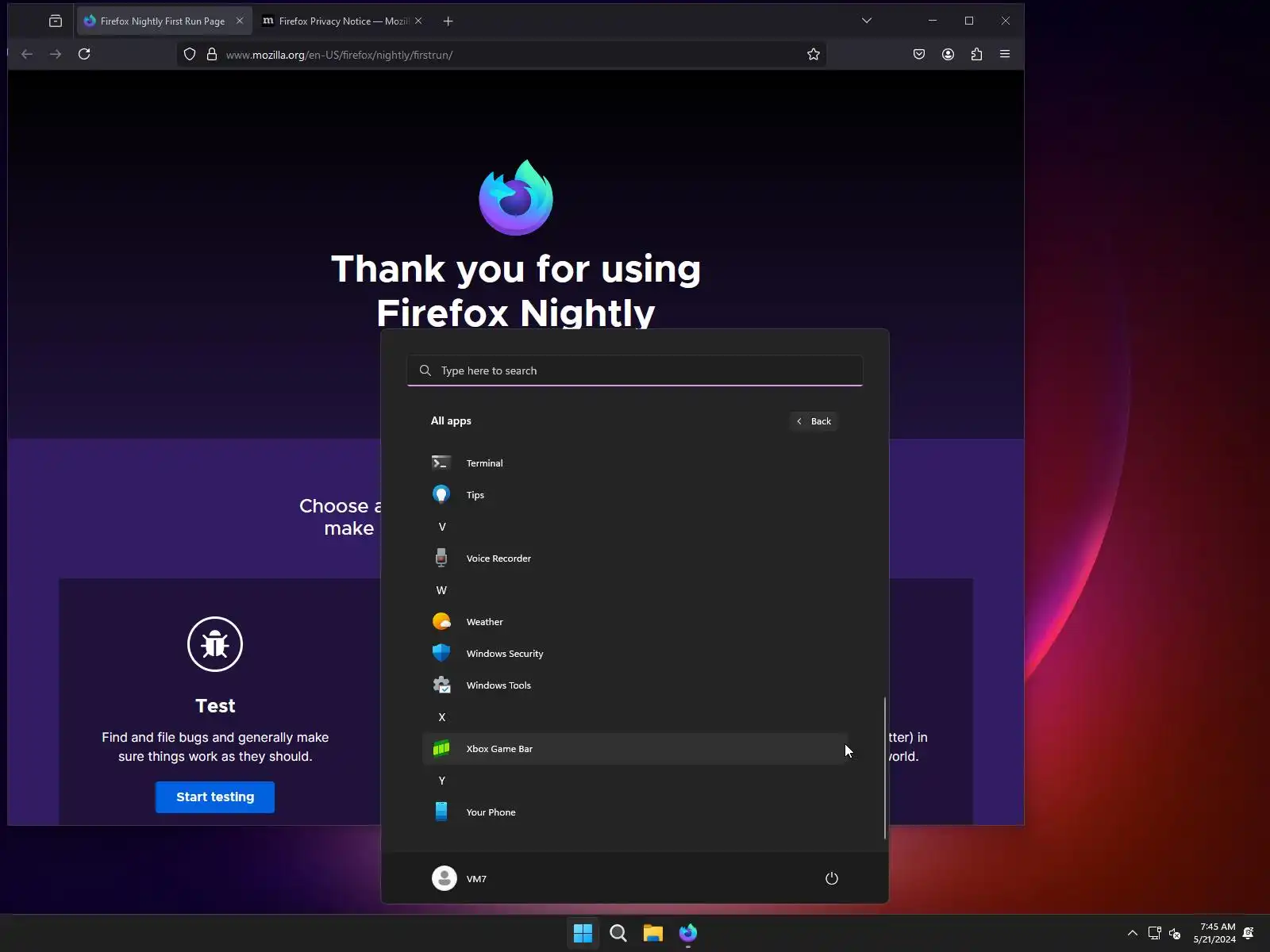Click the Firefox address bar URL
Screen dimensions: 1270x952
340,55
